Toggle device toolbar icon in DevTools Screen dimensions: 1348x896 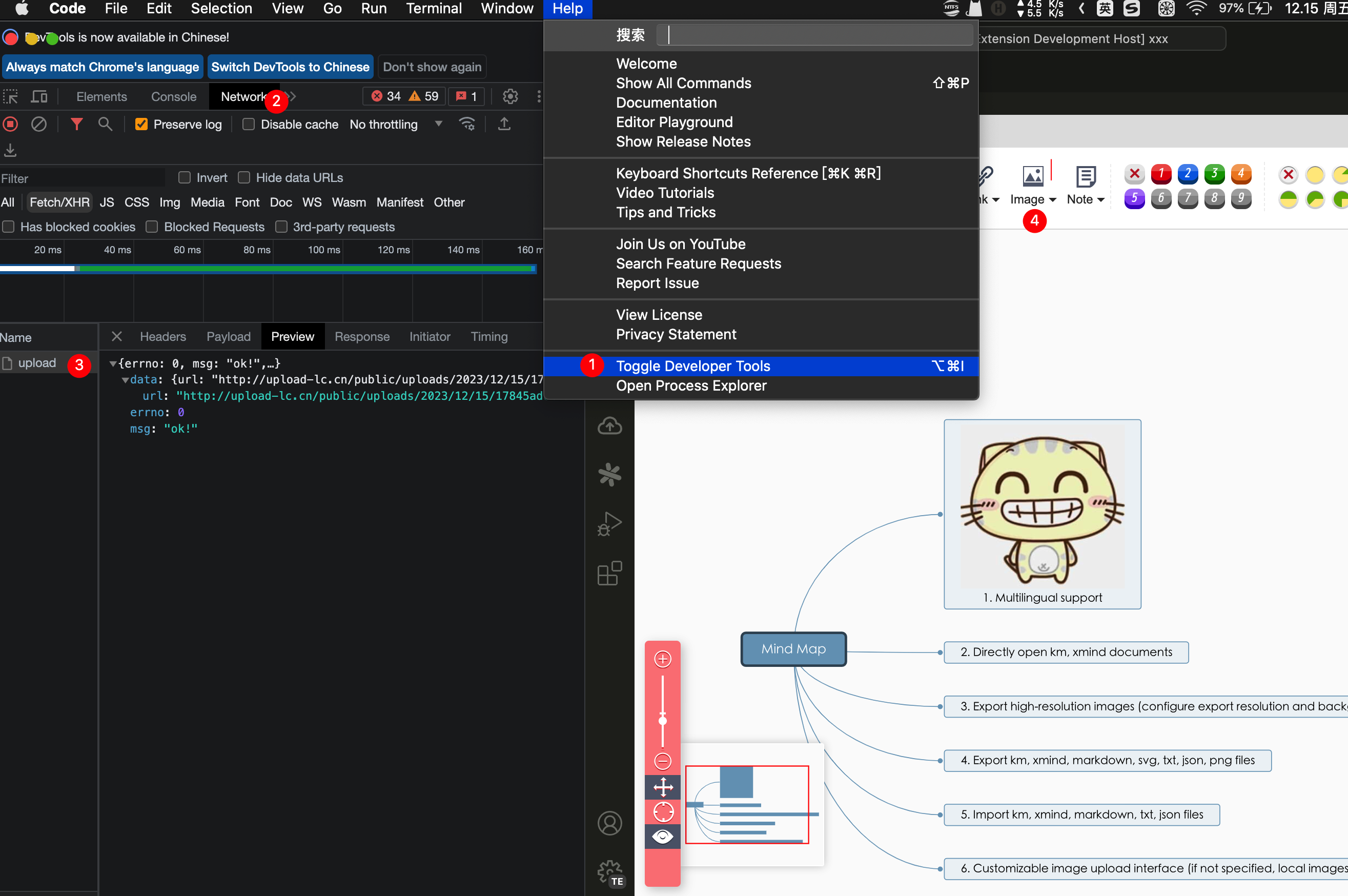point(39,96)
